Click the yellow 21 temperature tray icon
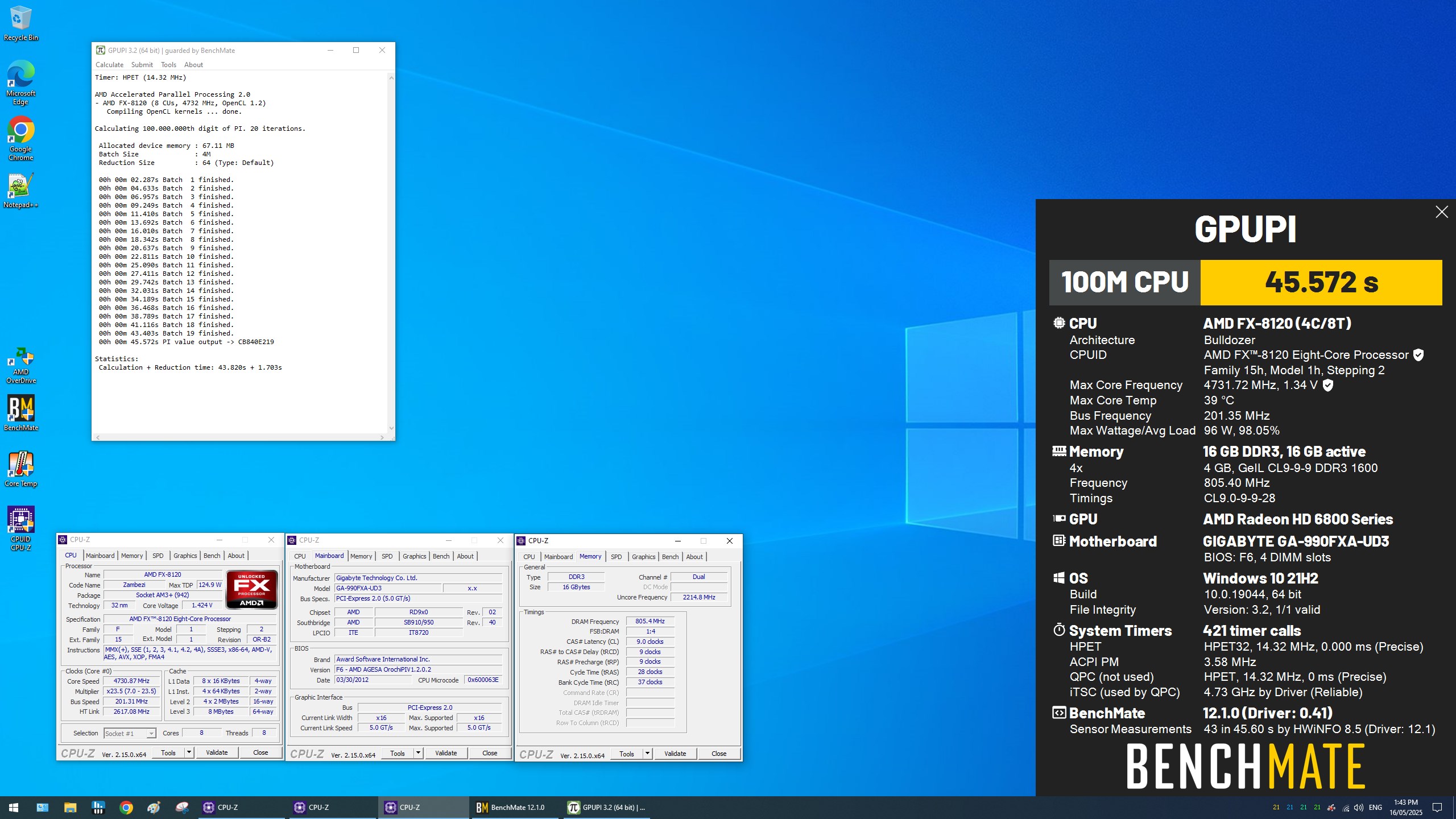Image resolution: width=1456 pixels, height=819 pixels. pos(1276,808)
